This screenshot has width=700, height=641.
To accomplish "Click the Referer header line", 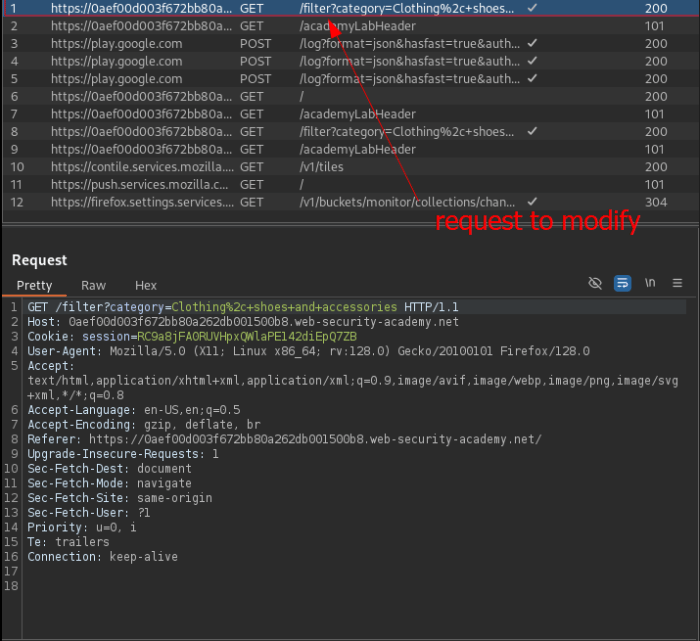I will (284, 439).
